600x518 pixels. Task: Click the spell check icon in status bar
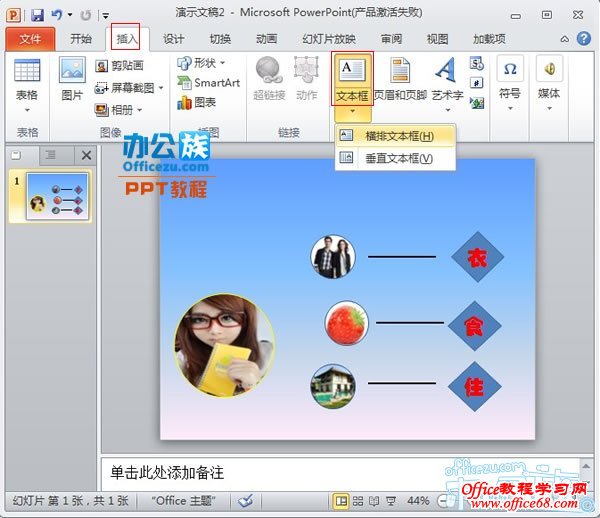click(245, 500)
